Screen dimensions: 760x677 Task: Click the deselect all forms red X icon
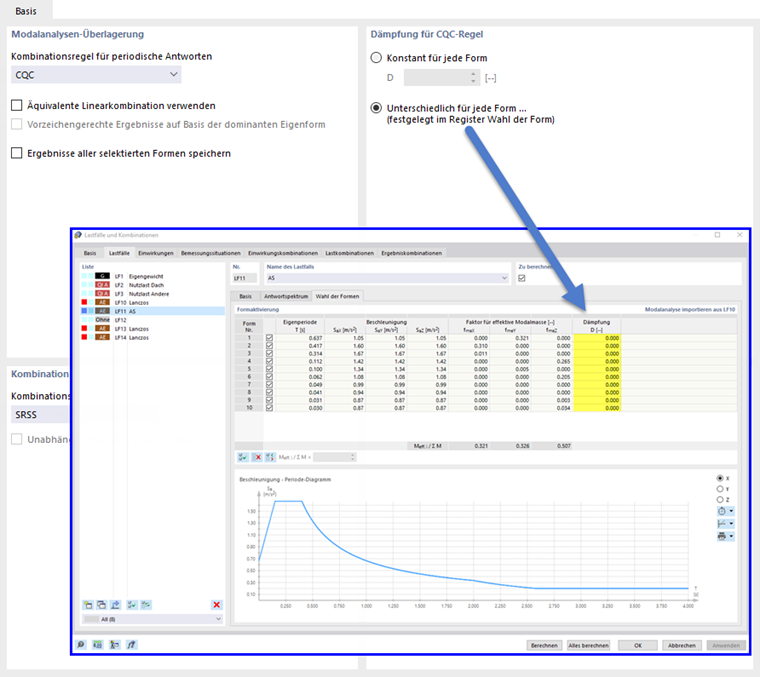point(257,457)
